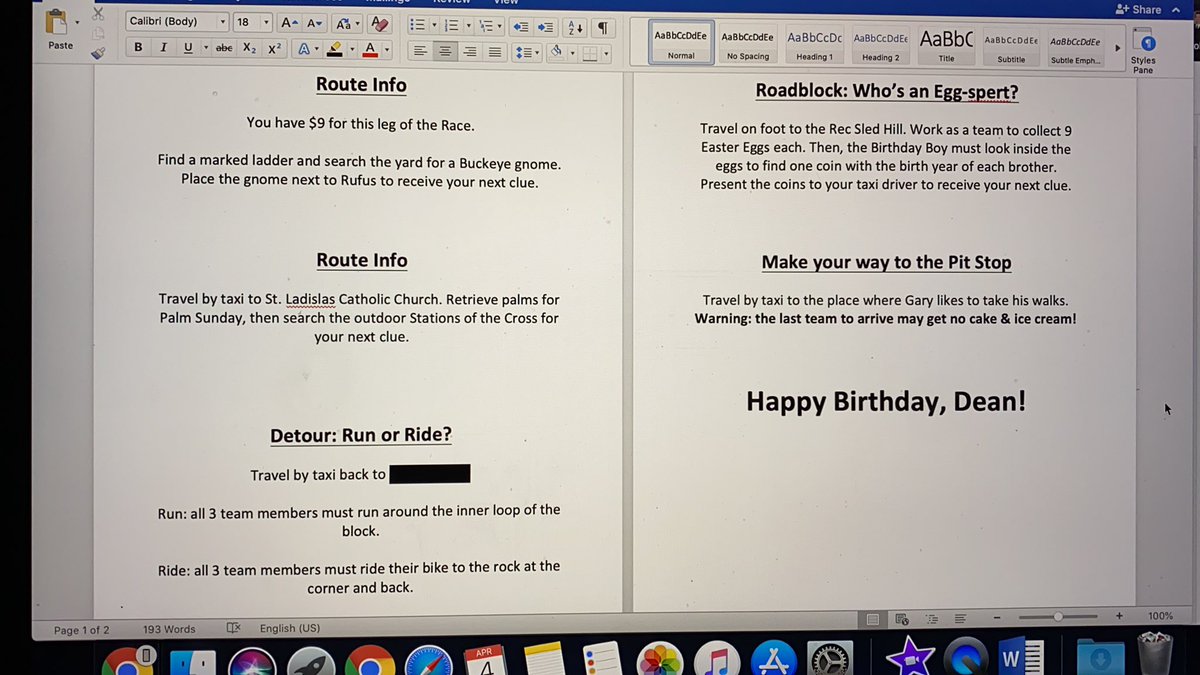Click the Cut scissors icon
The width and height of the screenshot is (1200, 675).
coord(97,15)
